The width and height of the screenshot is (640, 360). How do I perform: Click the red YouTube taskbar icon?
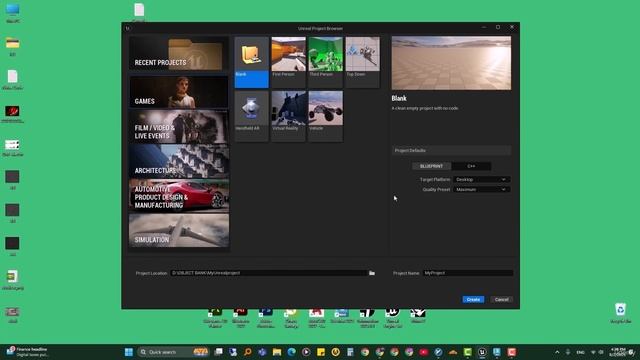click(424, 352)
